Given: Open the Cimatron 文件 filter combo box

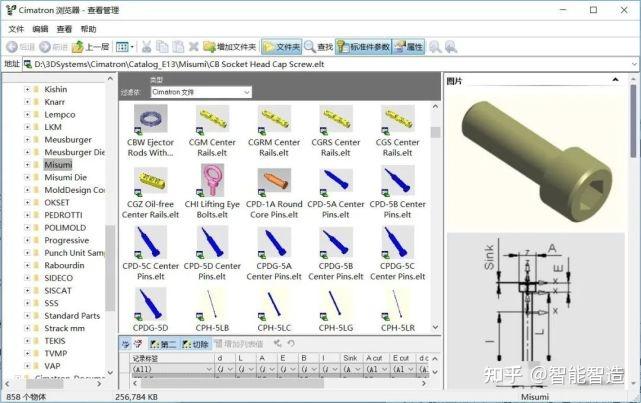Looking at the screenshot, I should [201, 92].
